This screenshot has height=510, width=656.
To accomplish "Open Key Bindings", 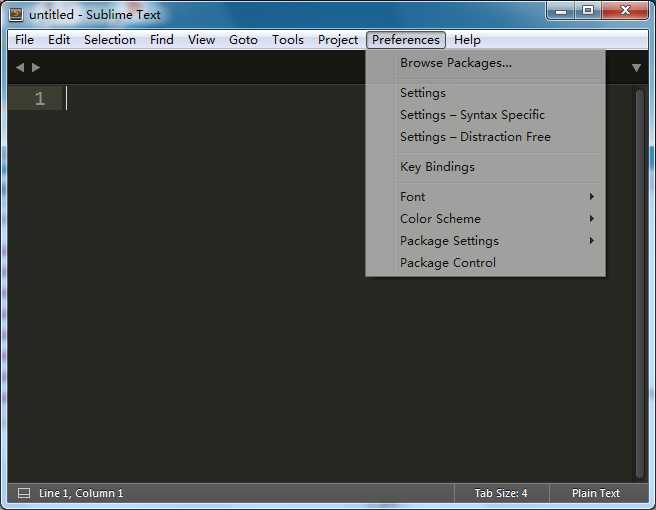I will 485,167.
